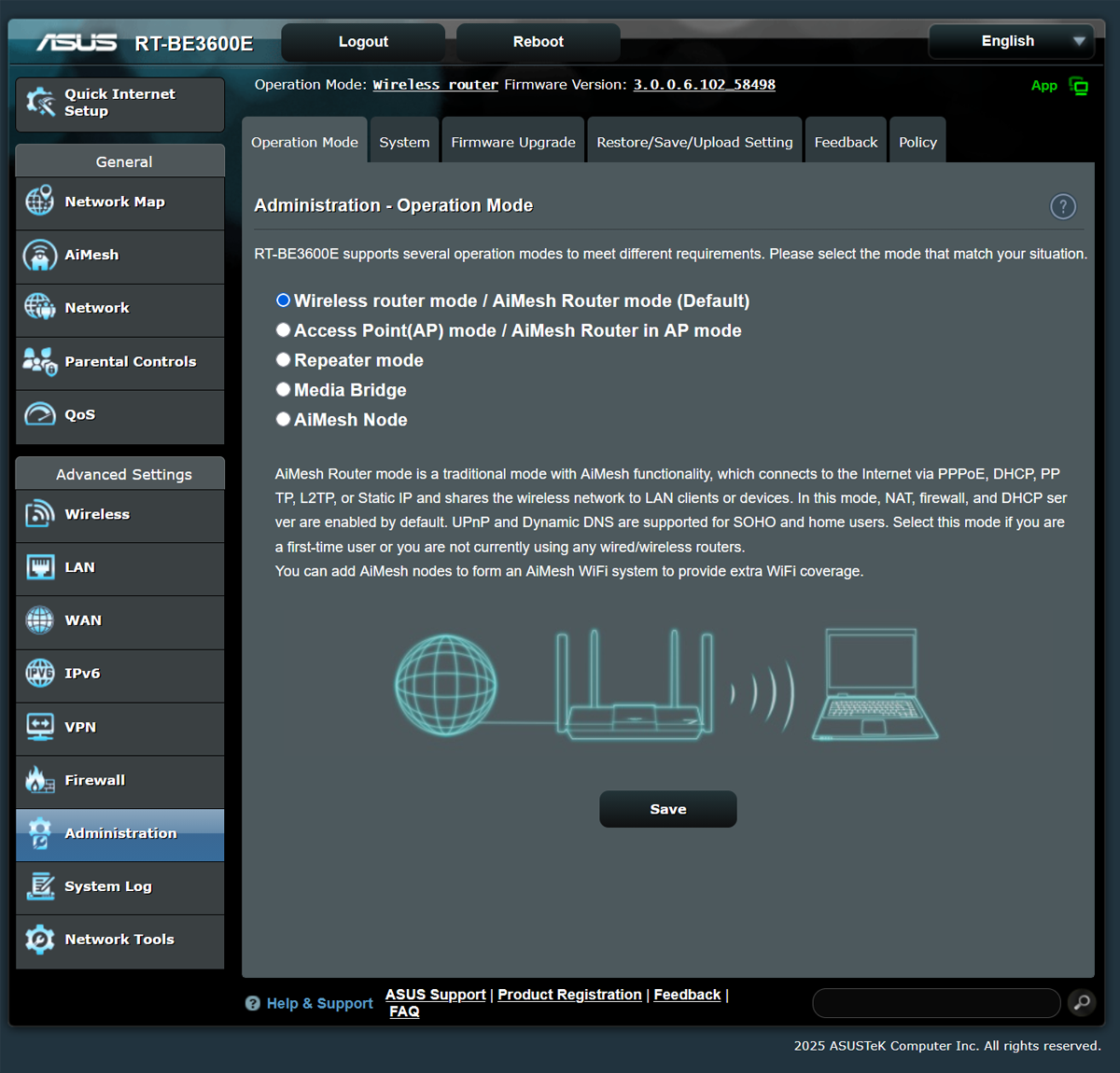This screenshot has width=1120, height=1073.
Task: Click the Parental Controls people icon
Action: pos(39,361)
